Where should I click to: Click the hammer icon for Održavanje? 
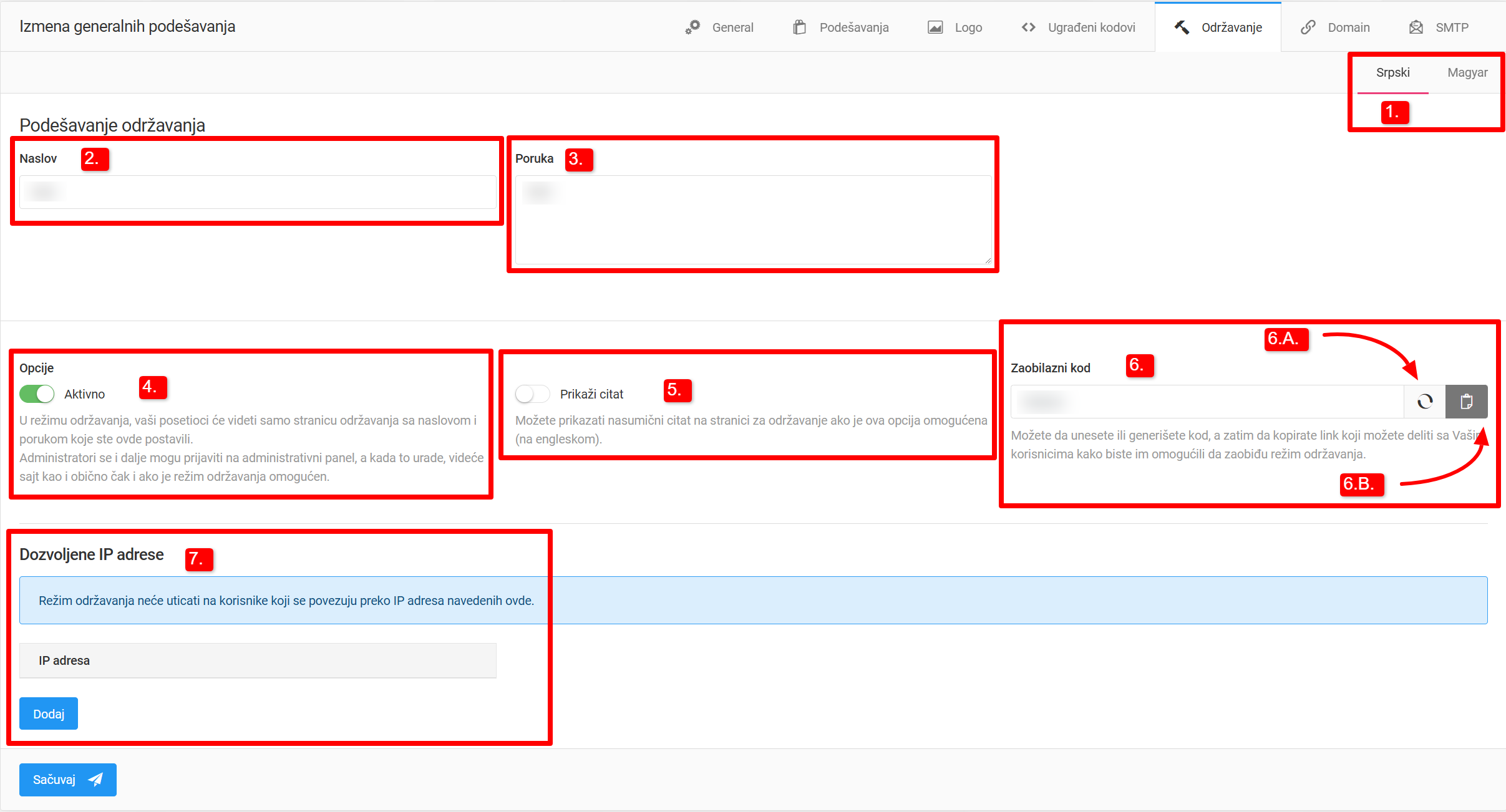[x=1182, y=27]
